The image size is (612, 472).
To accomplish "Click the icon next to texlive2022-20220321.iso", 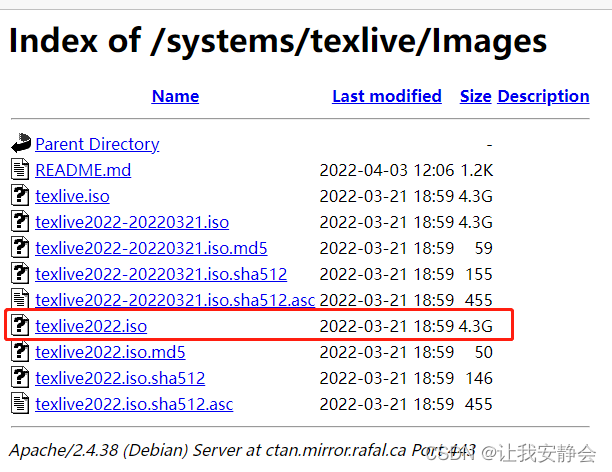I will point(20,221).
